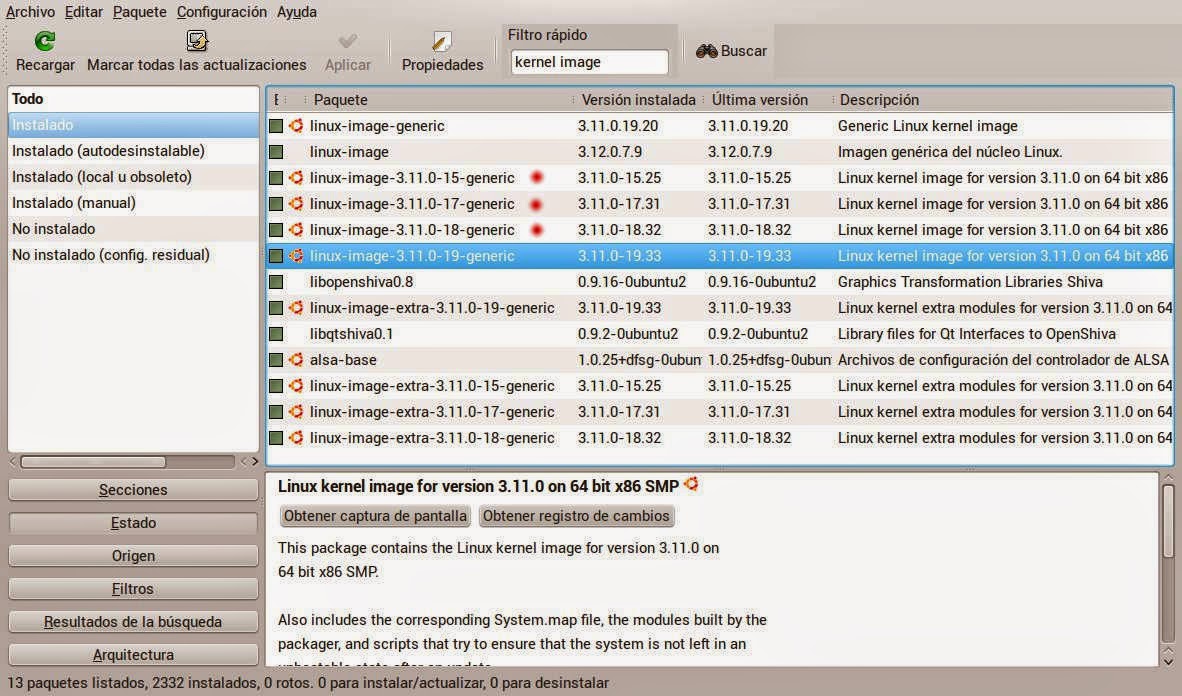Image resolution: width=1182 pixels, height=696 pixels.
Task: Open Propiedades toolbar icon
Action: coord(442,41)
